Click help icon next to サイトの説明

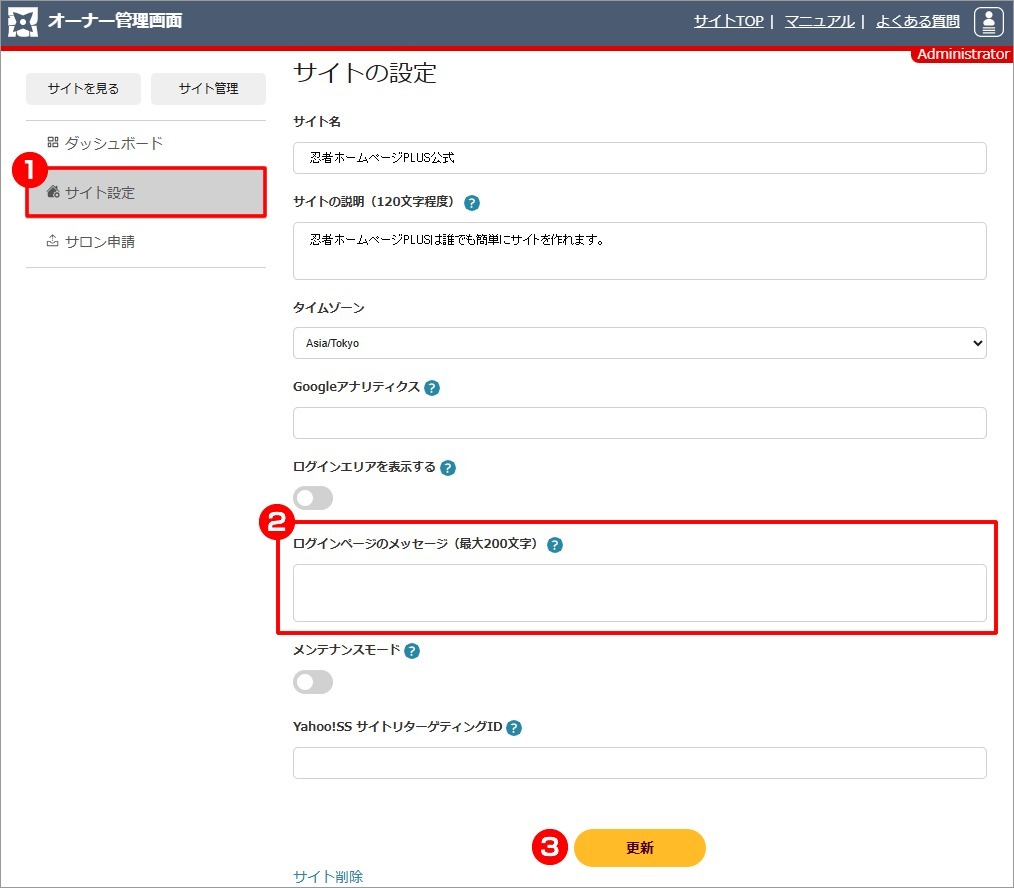pos(472,203)
